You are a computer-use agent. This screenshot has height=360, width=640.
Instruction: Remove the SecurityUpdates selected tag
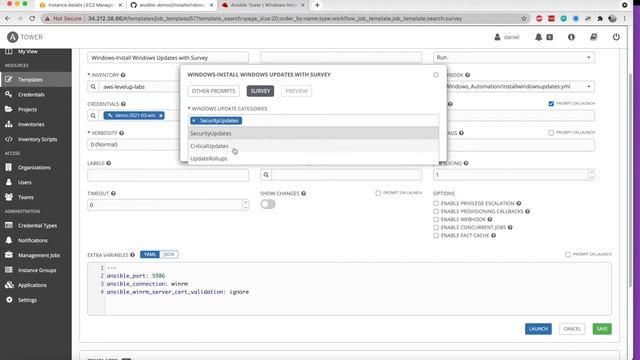194,121
